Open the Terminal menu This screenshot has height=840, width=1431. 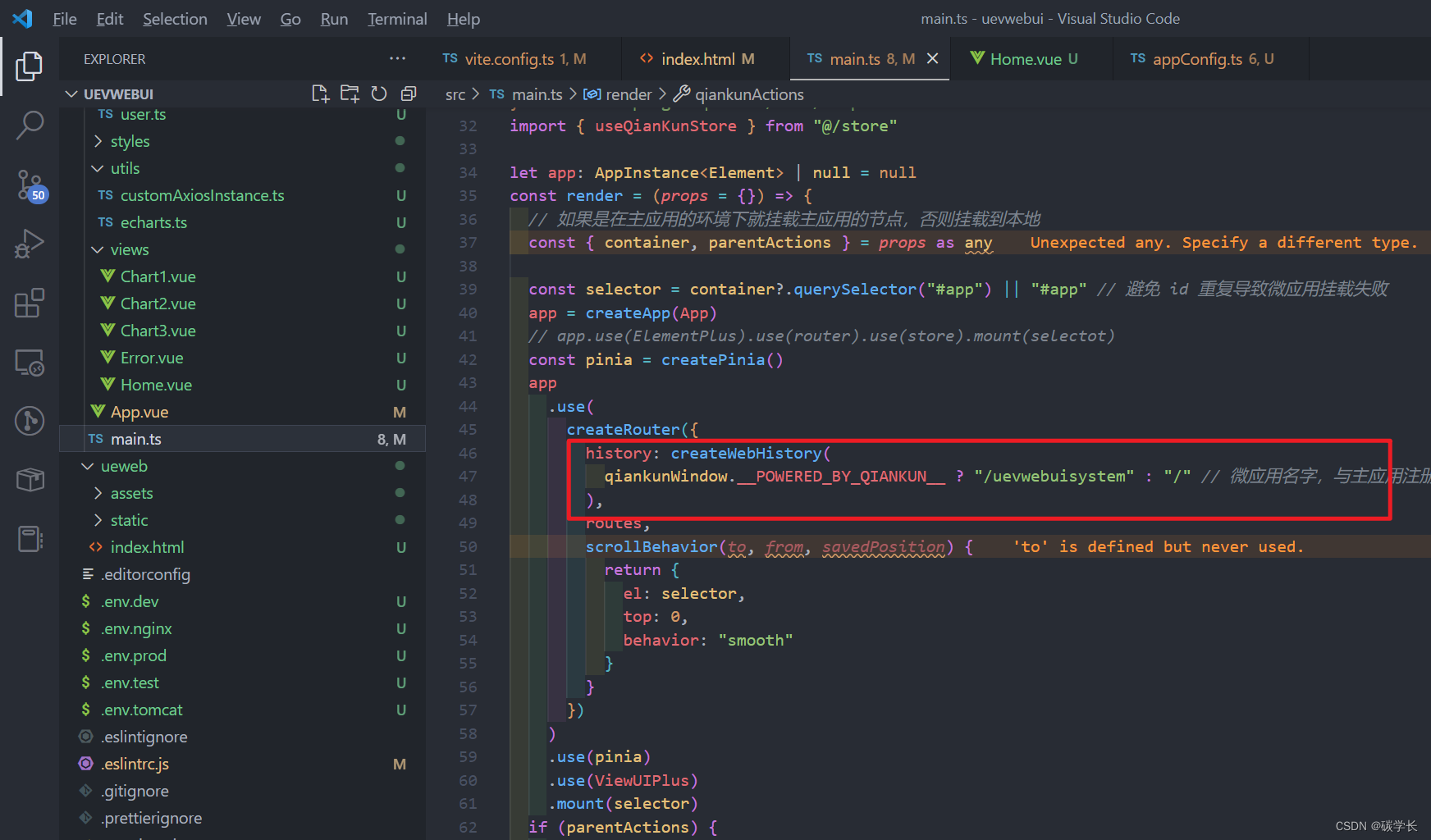(x=397, y=19)
